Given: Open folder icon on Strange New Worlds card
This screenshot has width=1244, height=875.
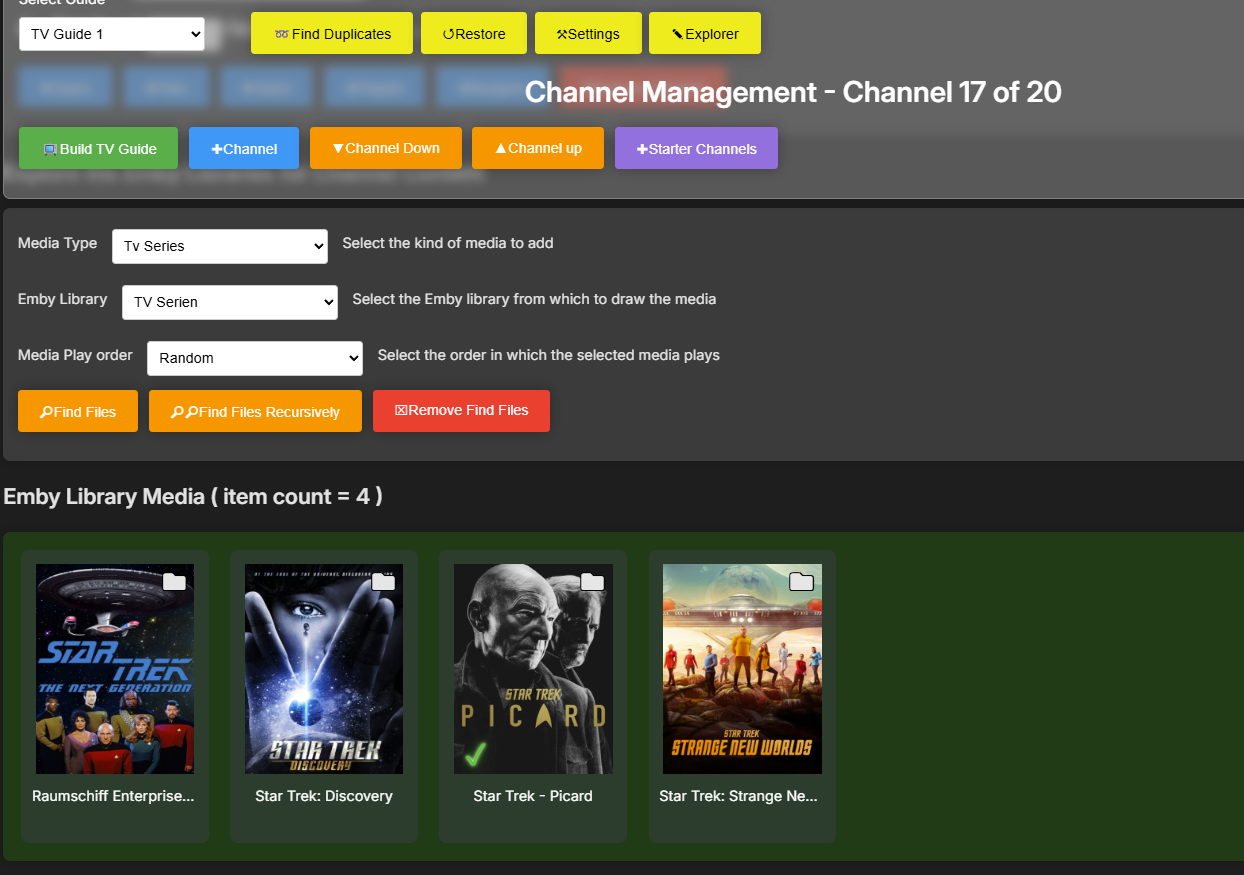Looking at the screenshot, I should [801, 582].
